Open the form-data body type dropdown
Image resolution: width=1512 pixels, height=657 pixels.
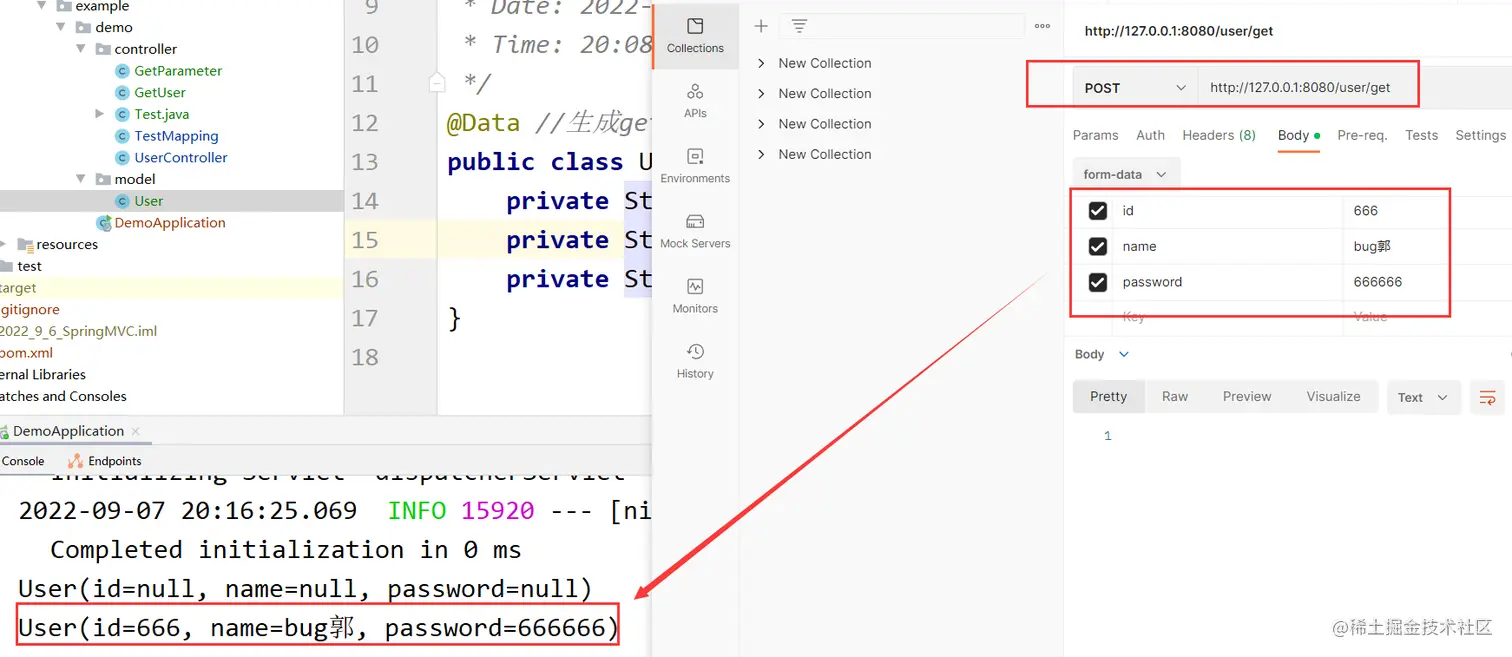(x=1125, y=174)
